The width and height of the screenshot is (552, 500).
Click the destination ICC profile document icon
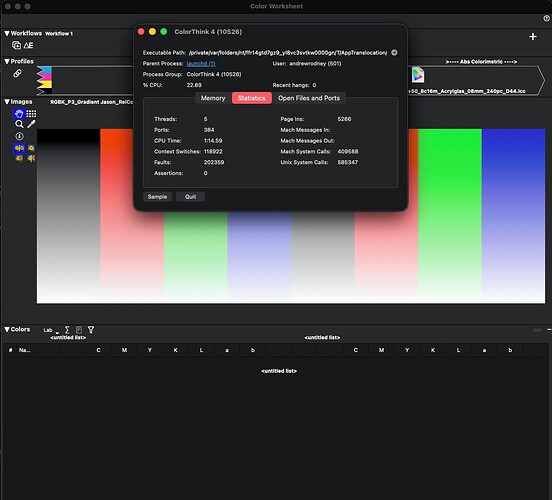point(418,75)
